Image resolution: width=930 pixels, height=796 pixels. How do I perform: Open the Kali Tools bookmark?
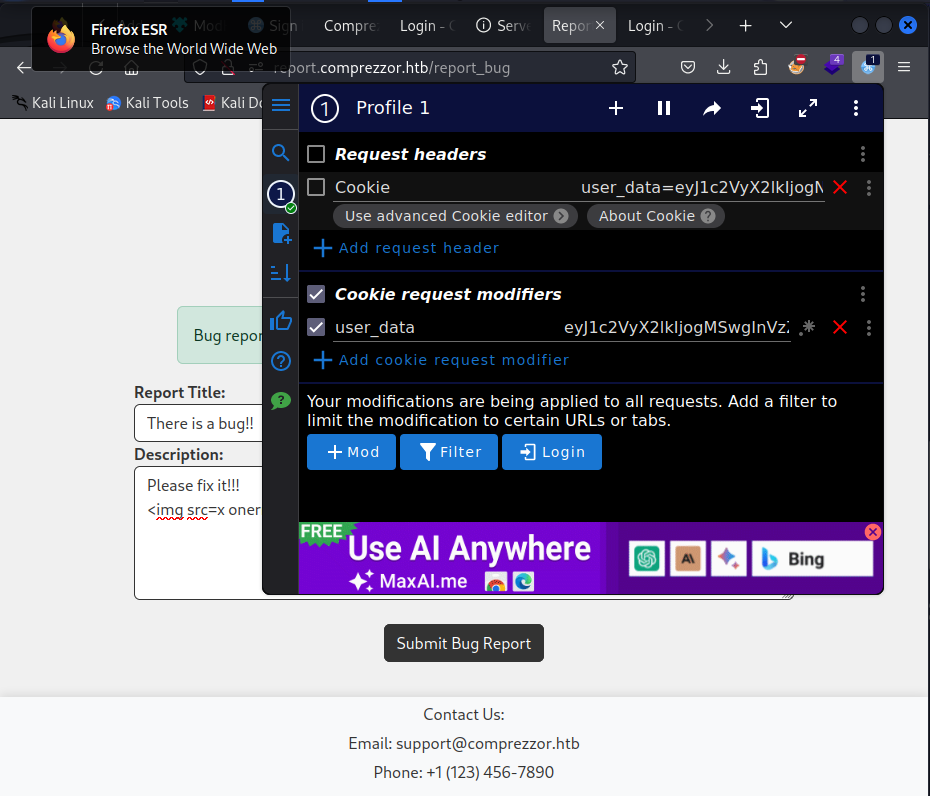tap(148, 103)
